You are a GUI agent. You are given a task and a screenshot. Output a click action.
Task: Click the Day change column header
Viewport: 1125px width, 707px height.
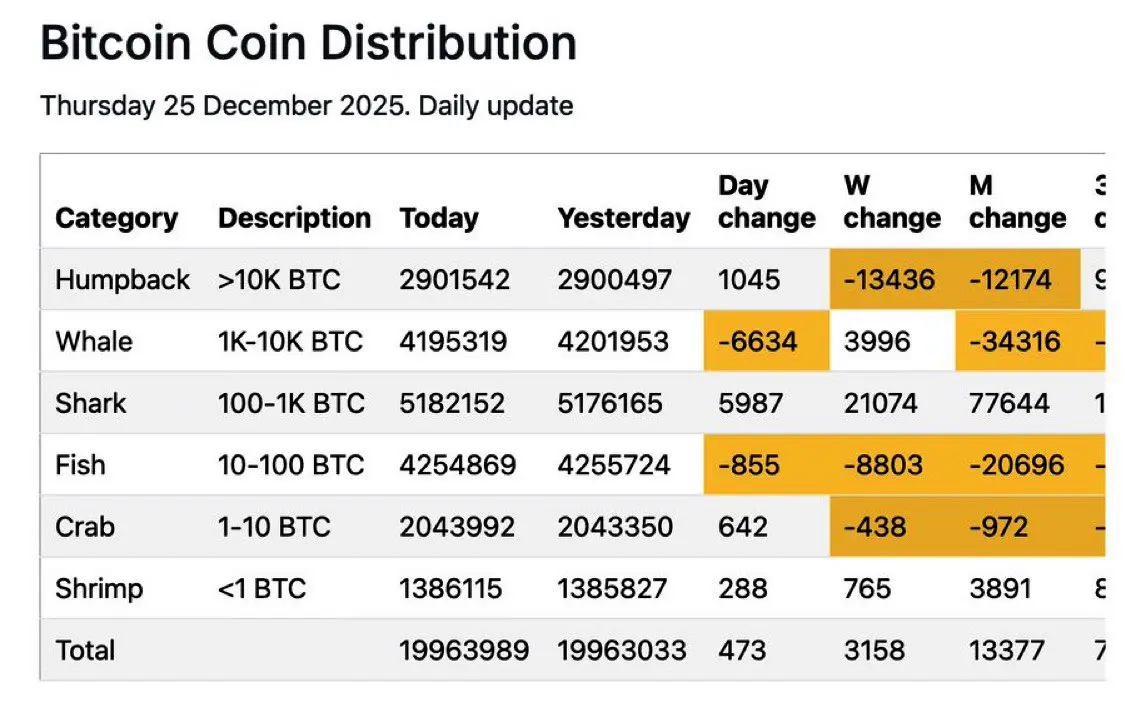[x=766, y=202]
